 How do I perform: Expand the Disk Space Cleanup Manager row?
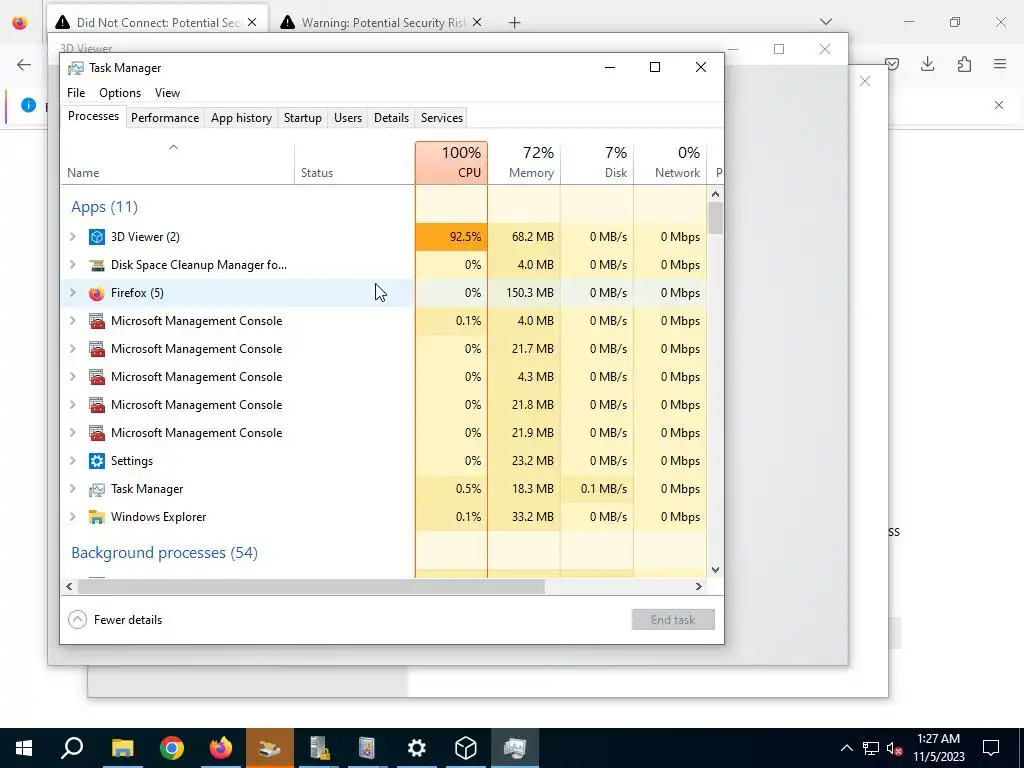pyautogui.click(x=72, y=265)
